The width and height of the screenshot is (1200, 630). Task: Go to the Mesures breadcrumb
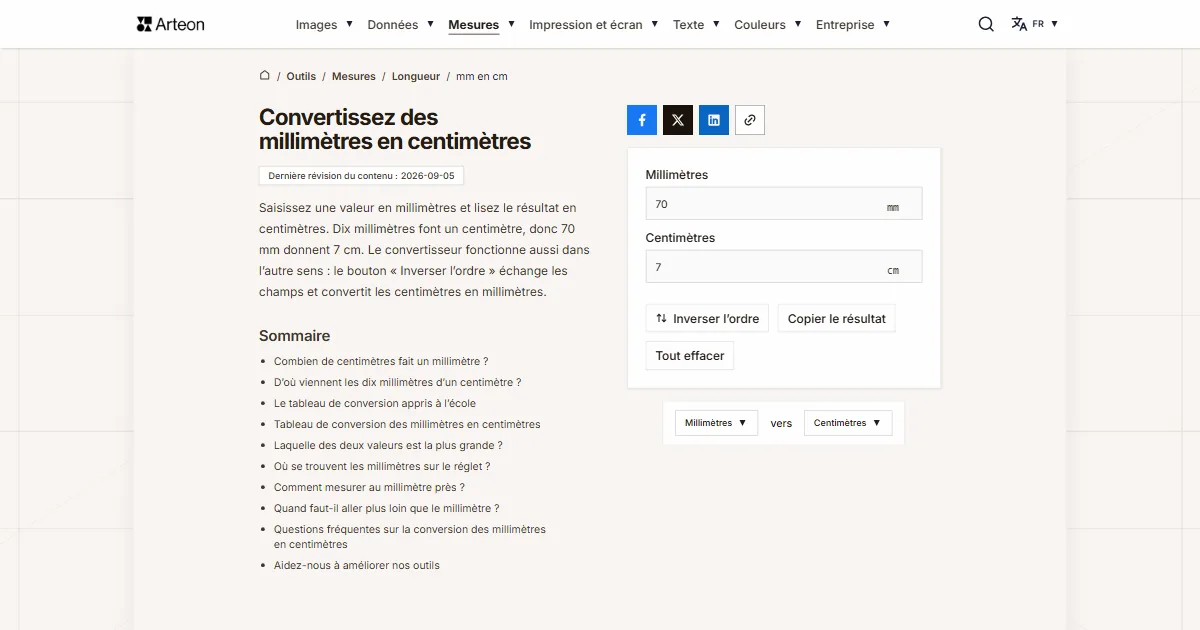[x=354, y=76]
